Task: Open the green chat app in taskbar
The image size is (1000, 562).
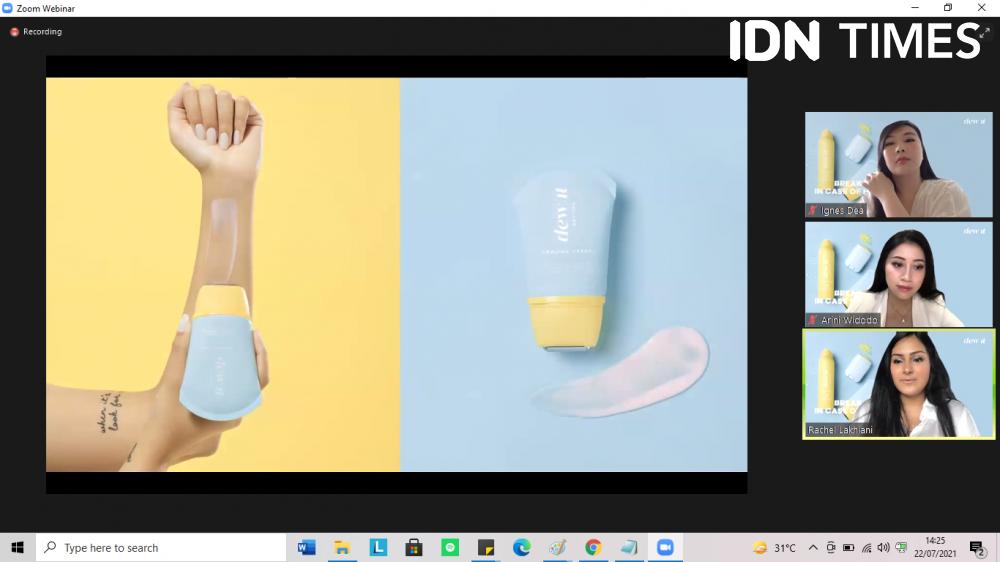Action: pos(450,547)
